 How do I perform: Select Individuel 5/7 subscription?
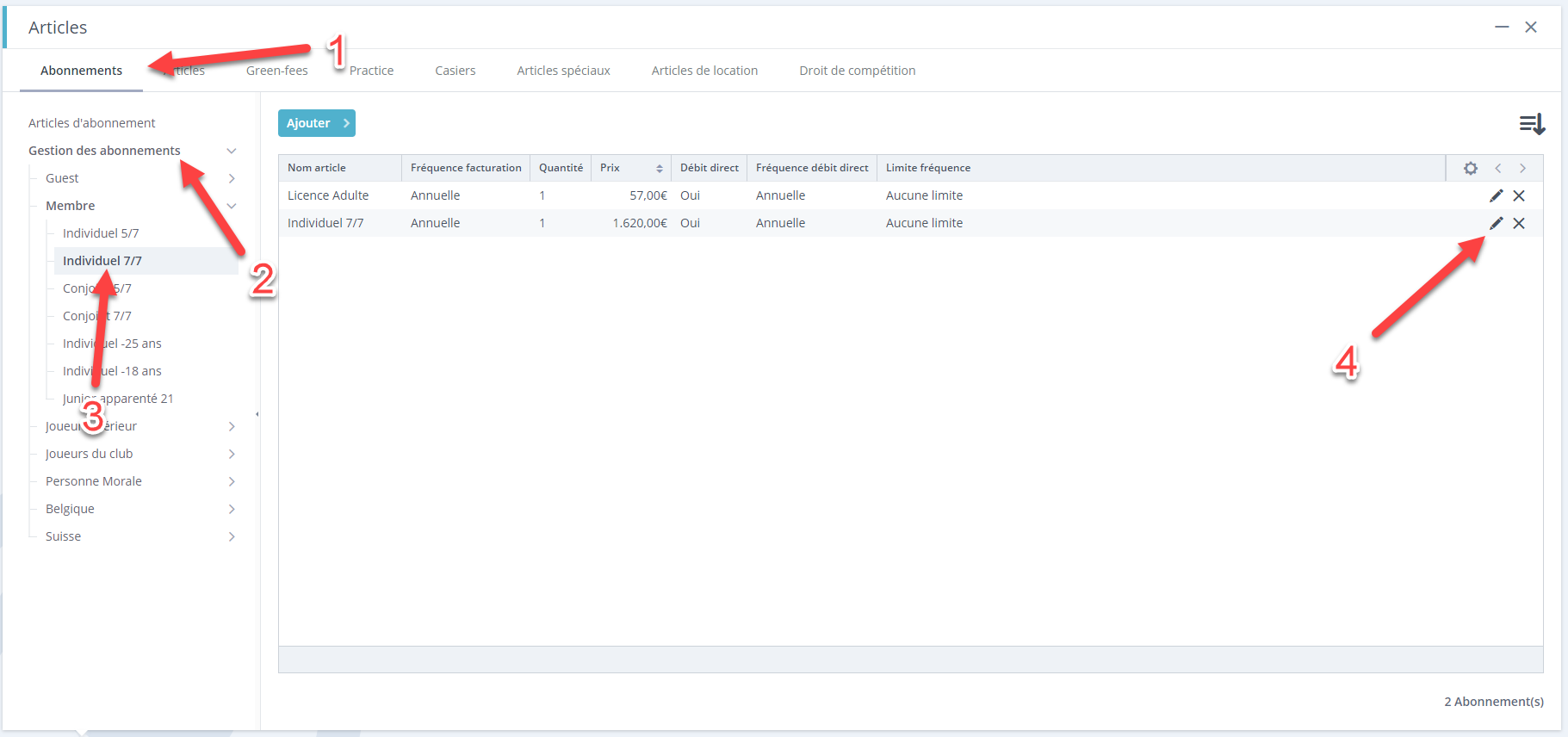coord(101,233)
